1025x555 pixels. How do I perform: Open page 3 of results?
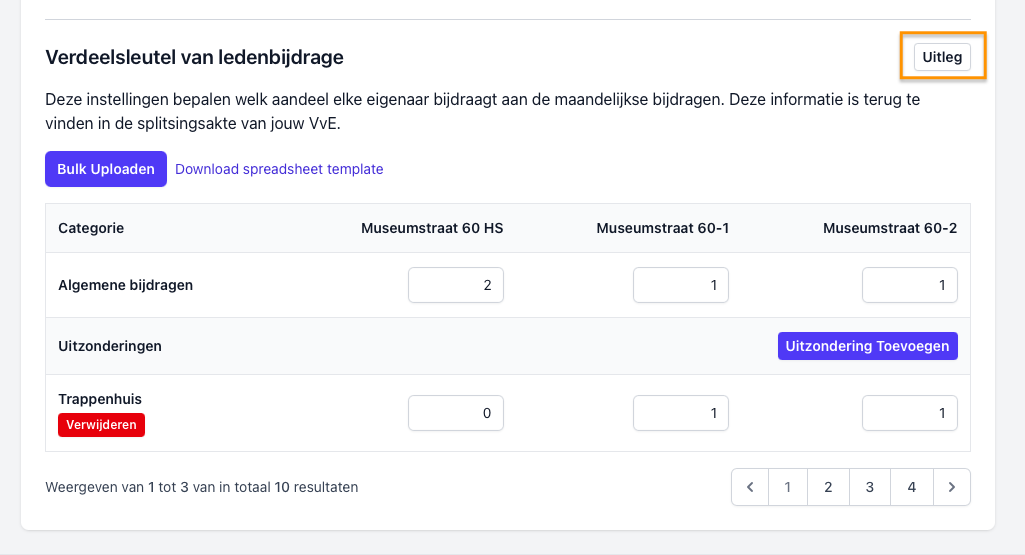870,487
